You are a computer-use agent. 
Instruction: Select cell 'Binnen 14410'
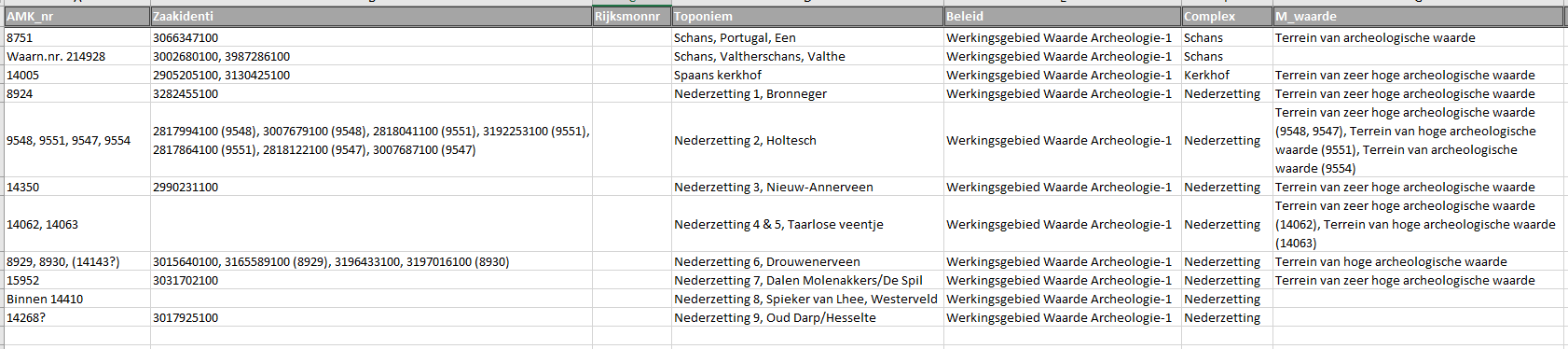pyautogui.click(x=77, y=299)
